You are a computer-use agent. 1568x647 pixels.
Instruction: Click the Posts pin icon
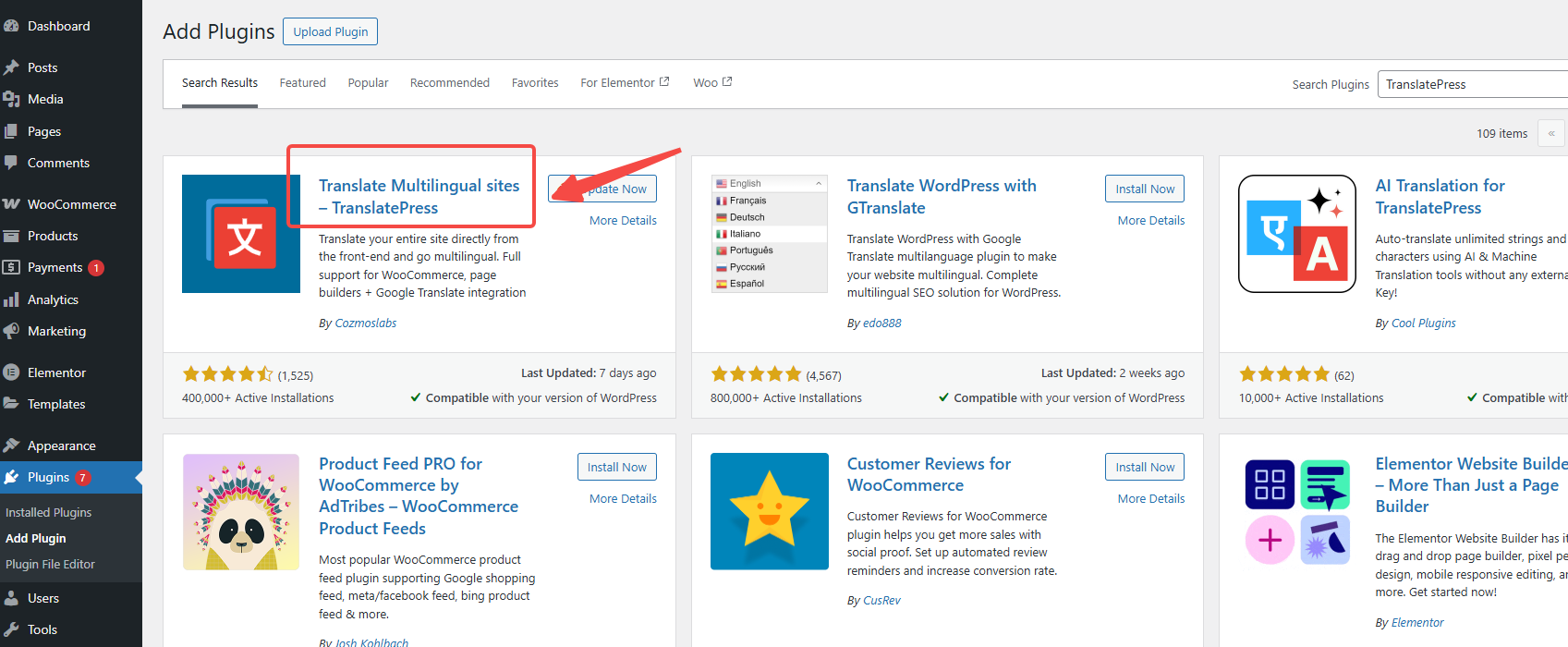click(11, 67)
